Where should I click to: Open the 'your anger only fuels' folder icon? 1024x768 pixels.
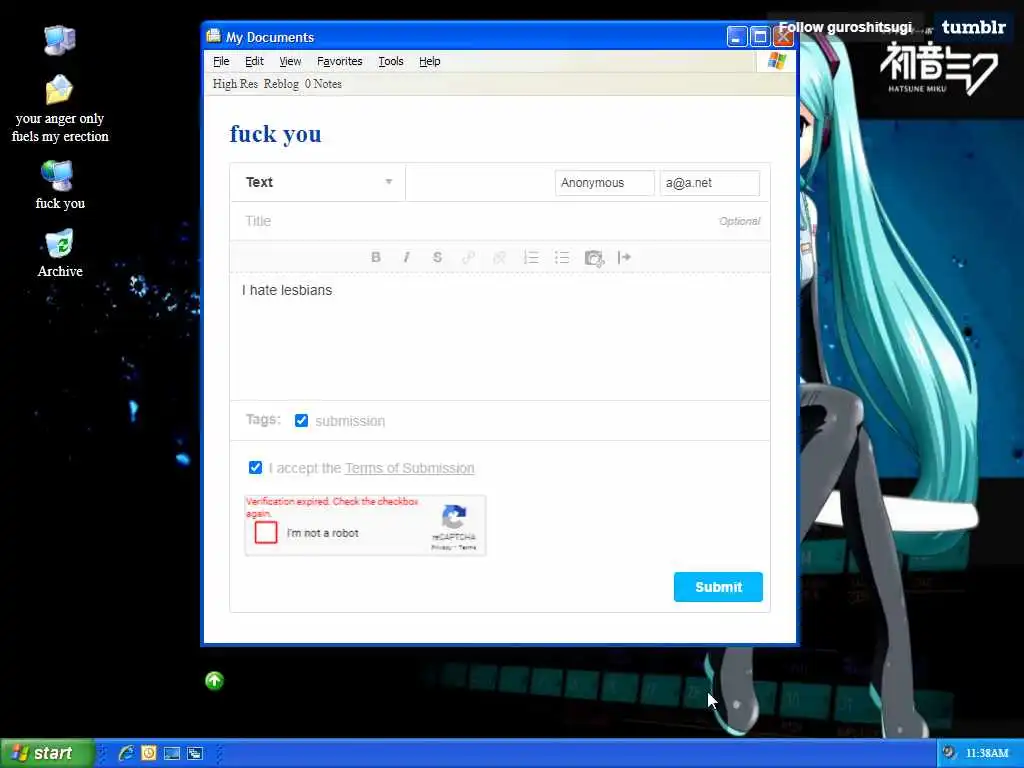pyautogui.click(x=59, y=90)
